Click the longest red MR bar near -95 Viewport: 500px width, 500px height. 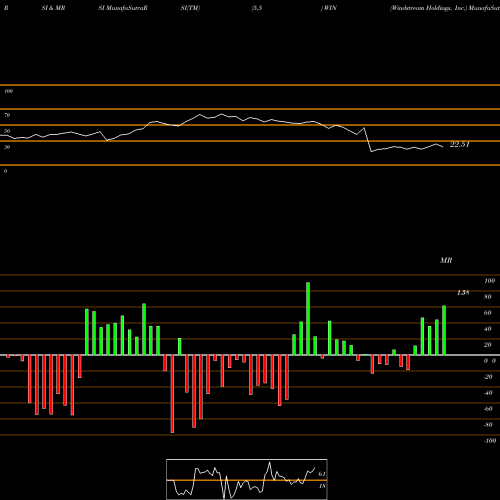point(172,394)
